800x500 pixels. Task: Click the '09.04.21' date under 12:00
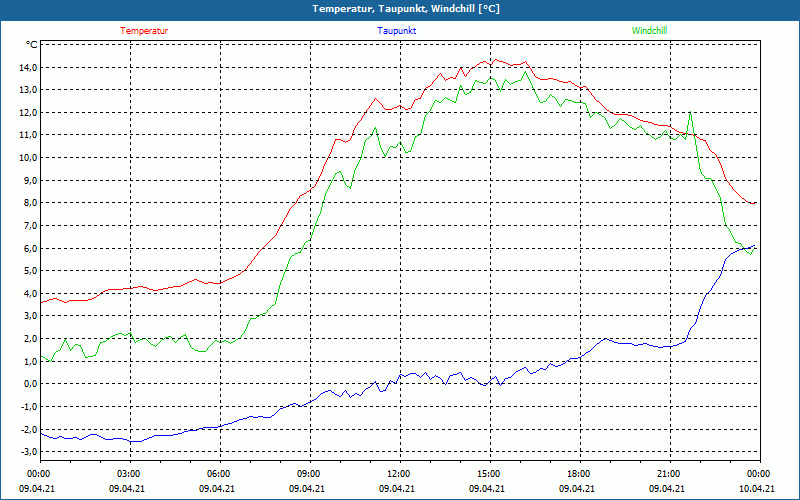(x=397, y=489)
